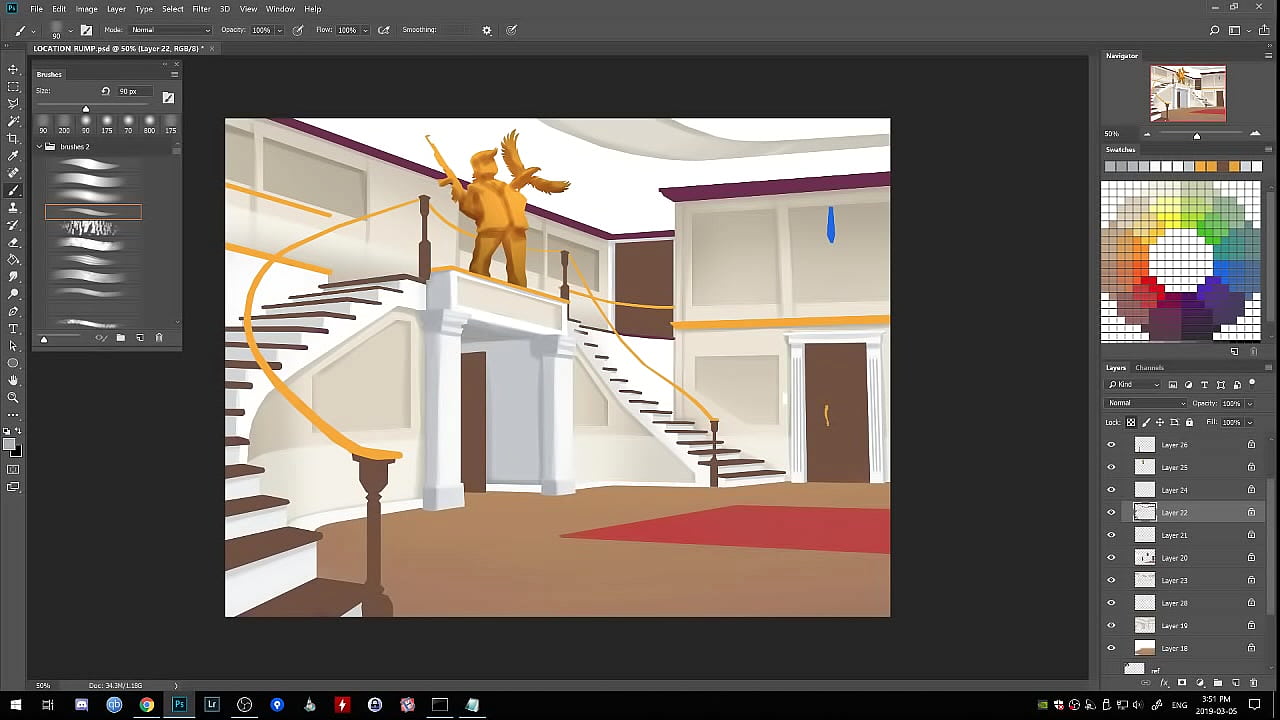Toggle visibility of Layer 20
Image resolution: width=1280 pixels, height=720 pixels.
(x=1111, y=558)
